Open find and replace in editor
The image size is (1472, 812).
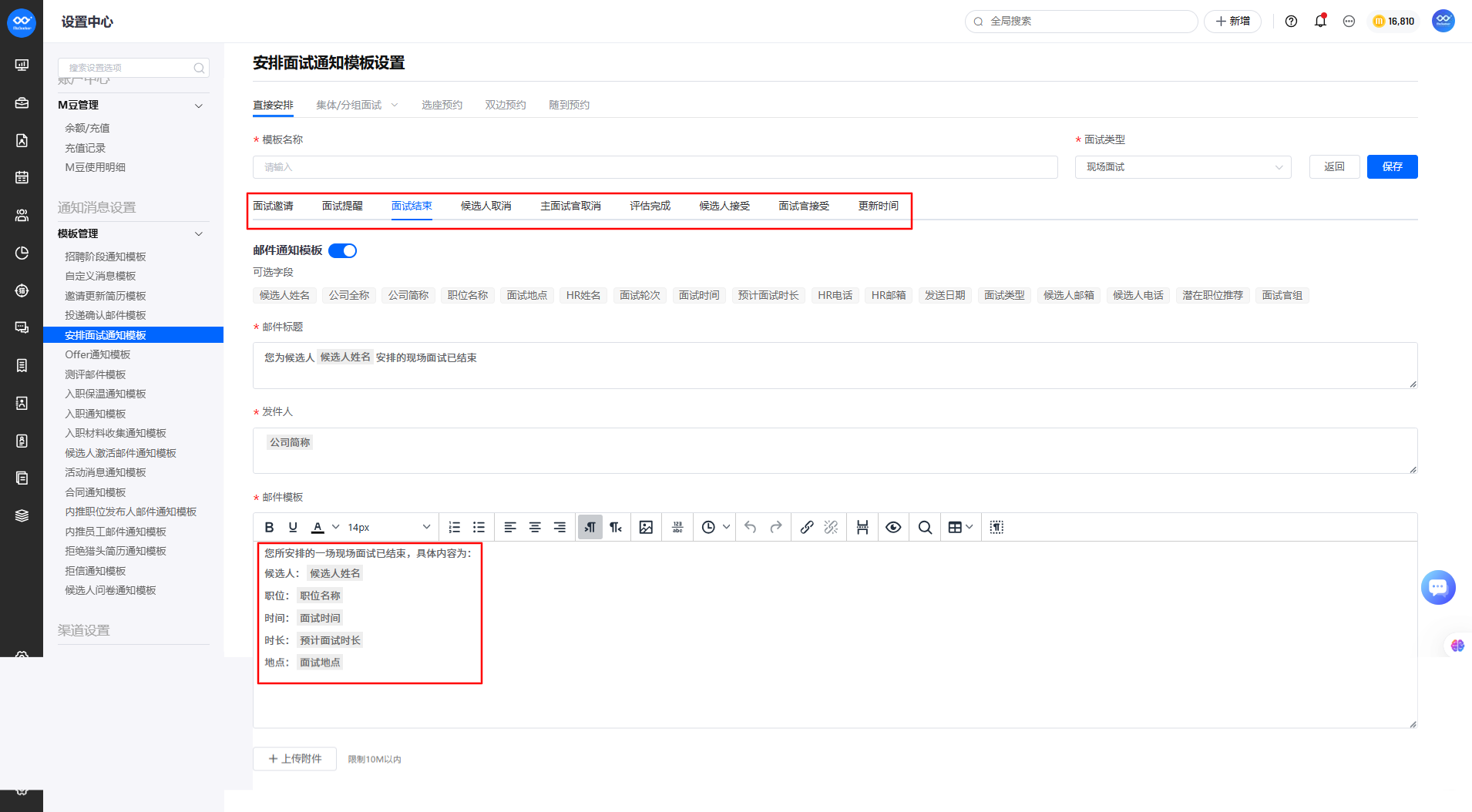coord(925,528)
